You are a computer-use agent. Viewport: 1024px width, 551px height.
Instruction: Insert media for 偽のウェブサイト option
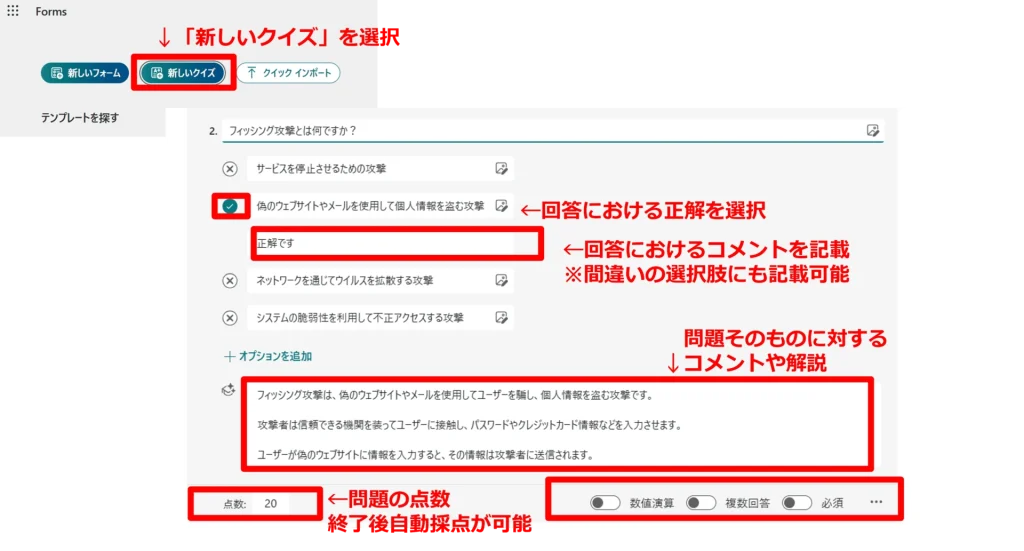[501, 206]
